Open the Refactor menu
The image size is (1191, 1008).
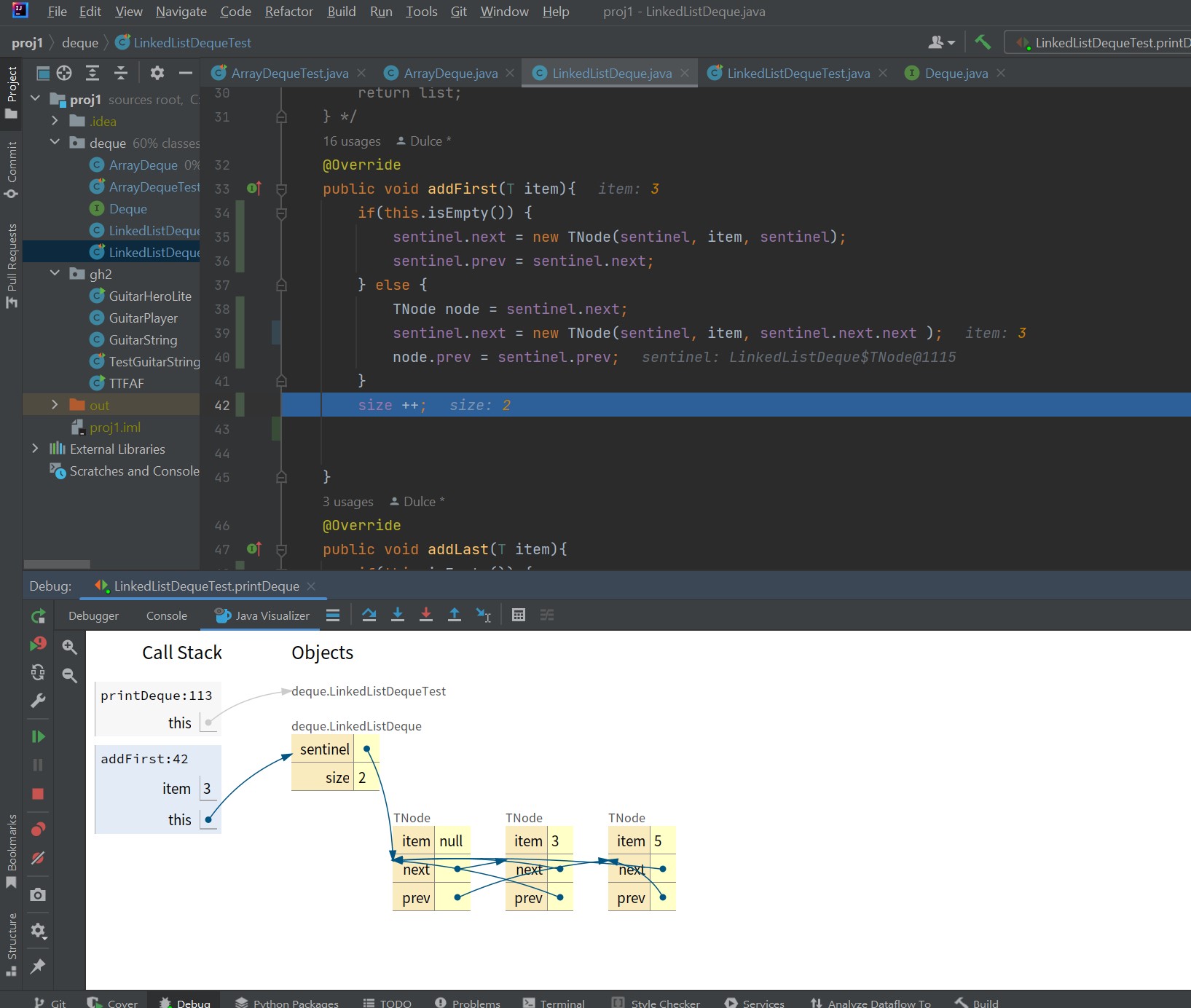(288, 12)
